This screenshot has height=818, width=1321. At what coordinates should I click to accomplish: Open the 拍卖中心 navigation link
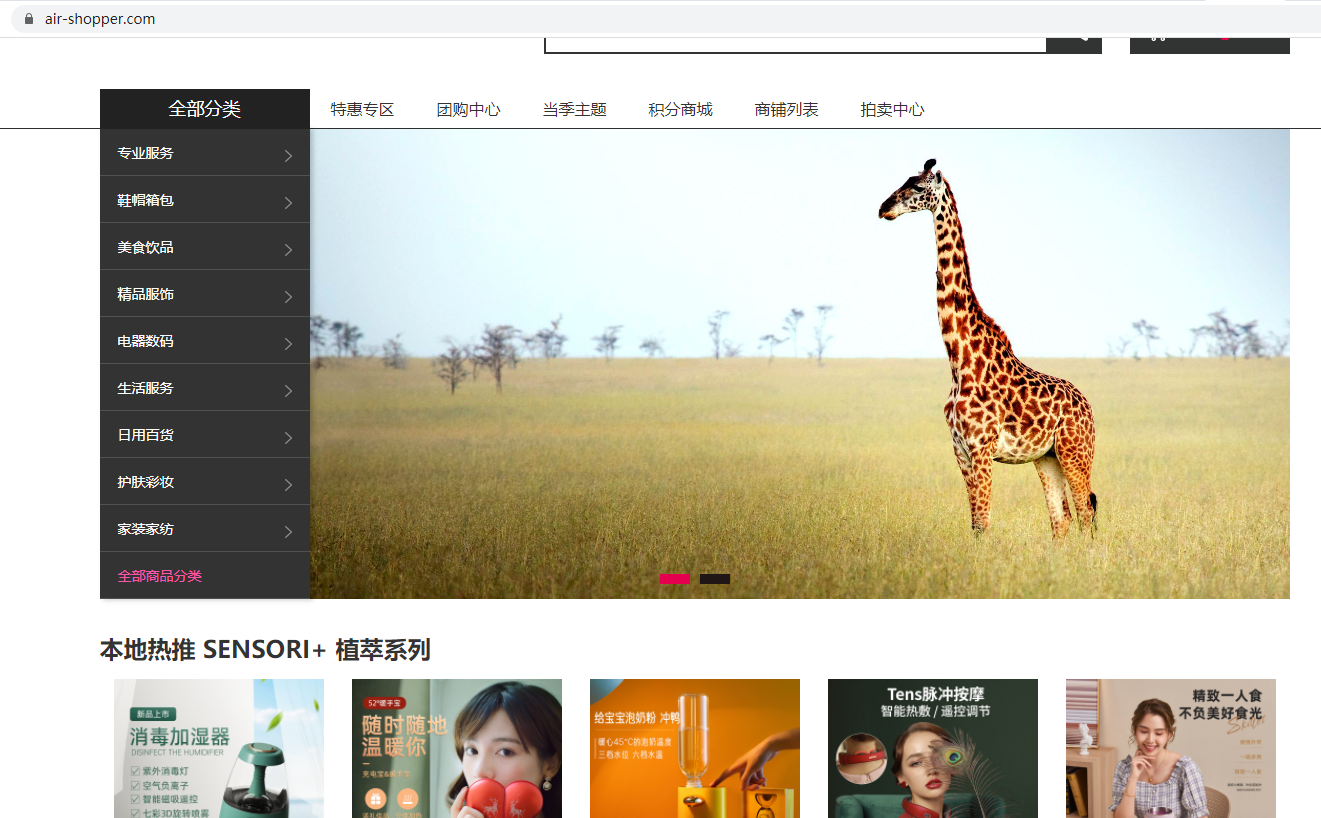(x=892, y=110)
